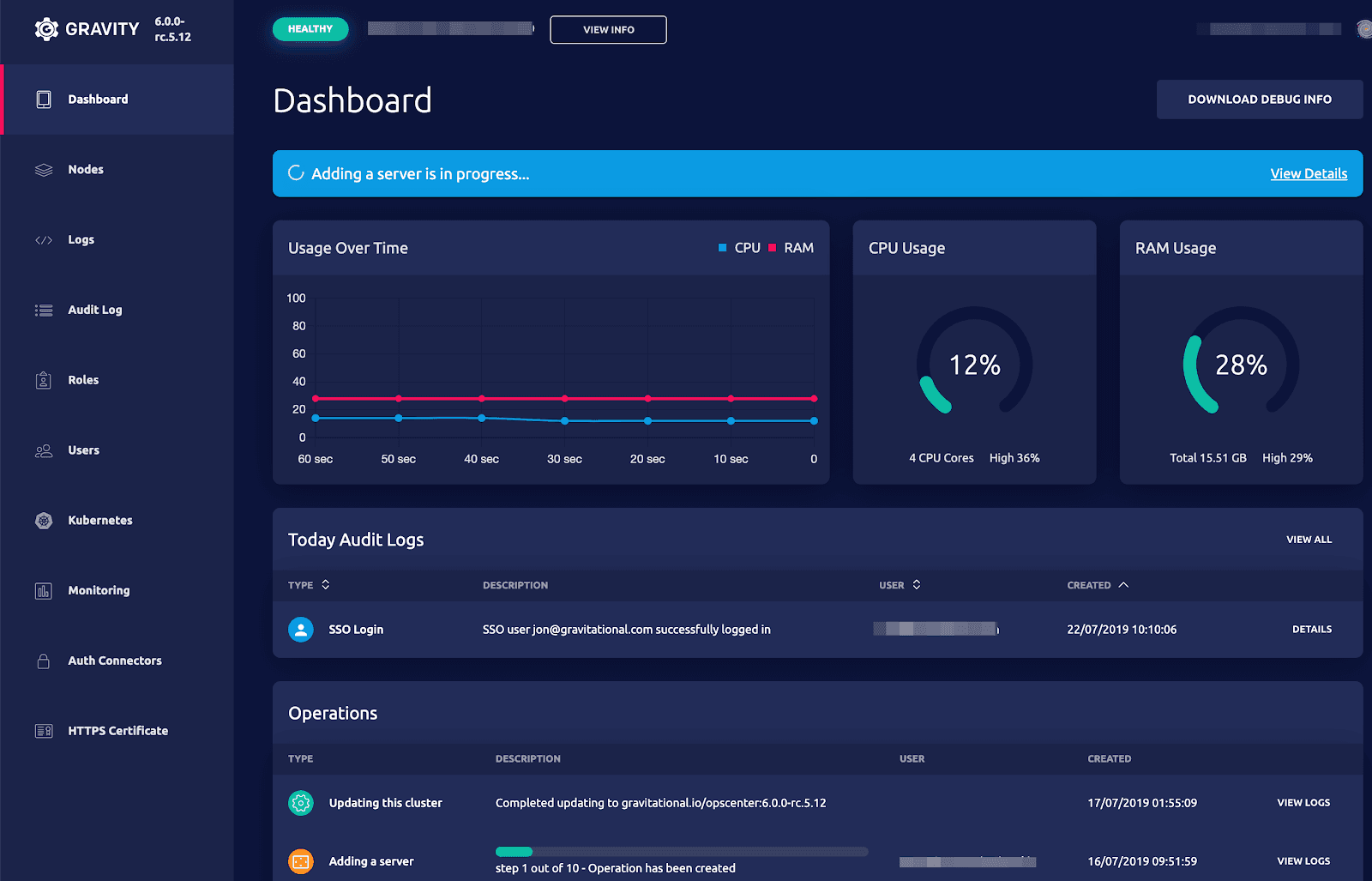Click the Adding a server progress bar
The image size is (1372, 881).
pos(680,851)
